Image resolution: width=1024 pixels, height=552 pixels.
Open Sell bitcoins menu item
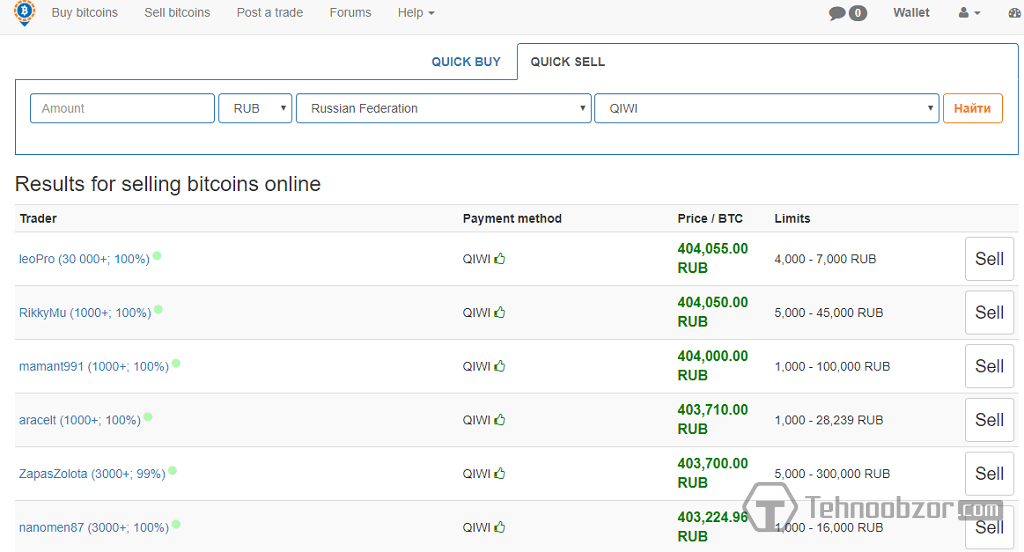(177, 12)
